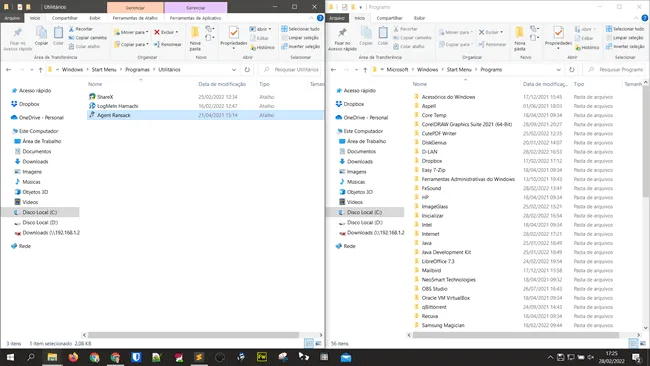The image size is (650, 366).
Task: Sort by Nome column in the Utilitários window
Action: 95,84
